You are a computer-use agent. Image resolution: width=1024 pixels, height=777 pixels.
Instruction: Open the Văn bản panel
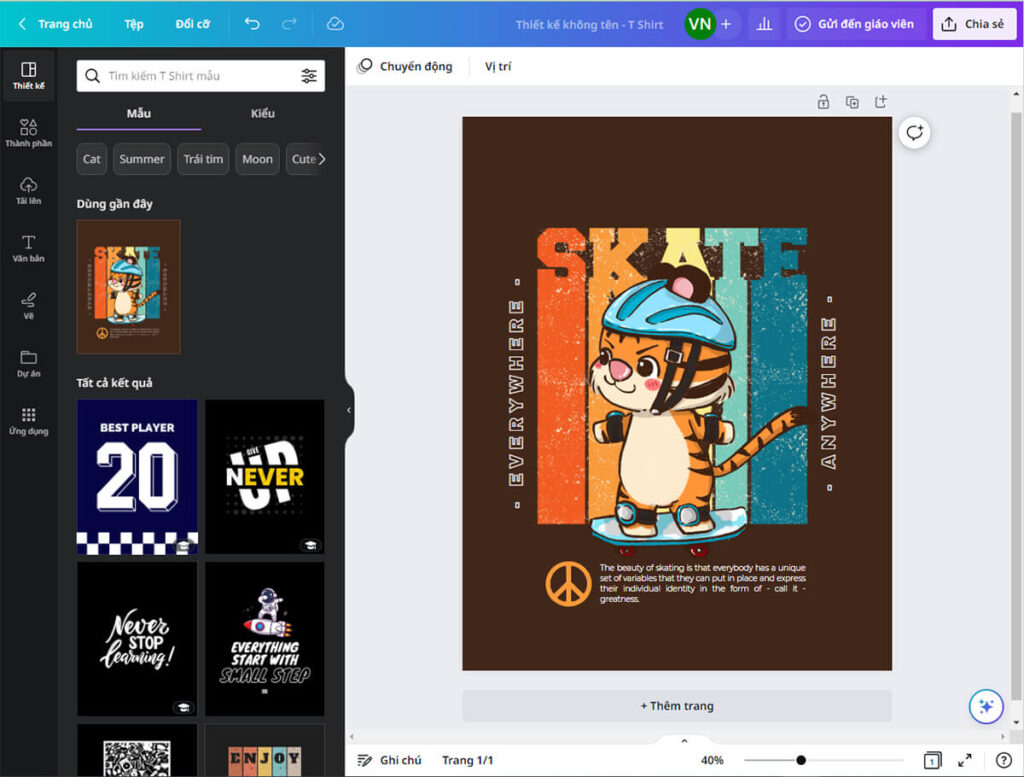click(28, 247)
